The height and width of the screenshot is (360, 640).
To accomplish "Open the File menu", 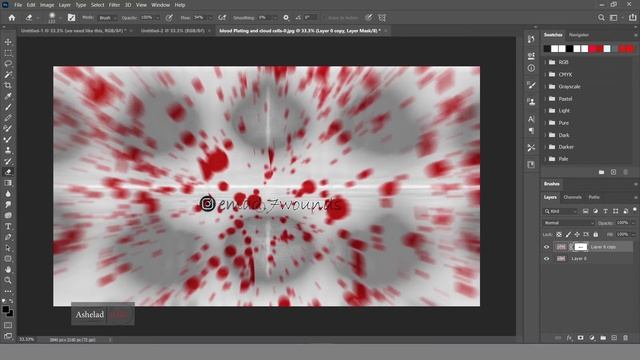I will 18,5.
